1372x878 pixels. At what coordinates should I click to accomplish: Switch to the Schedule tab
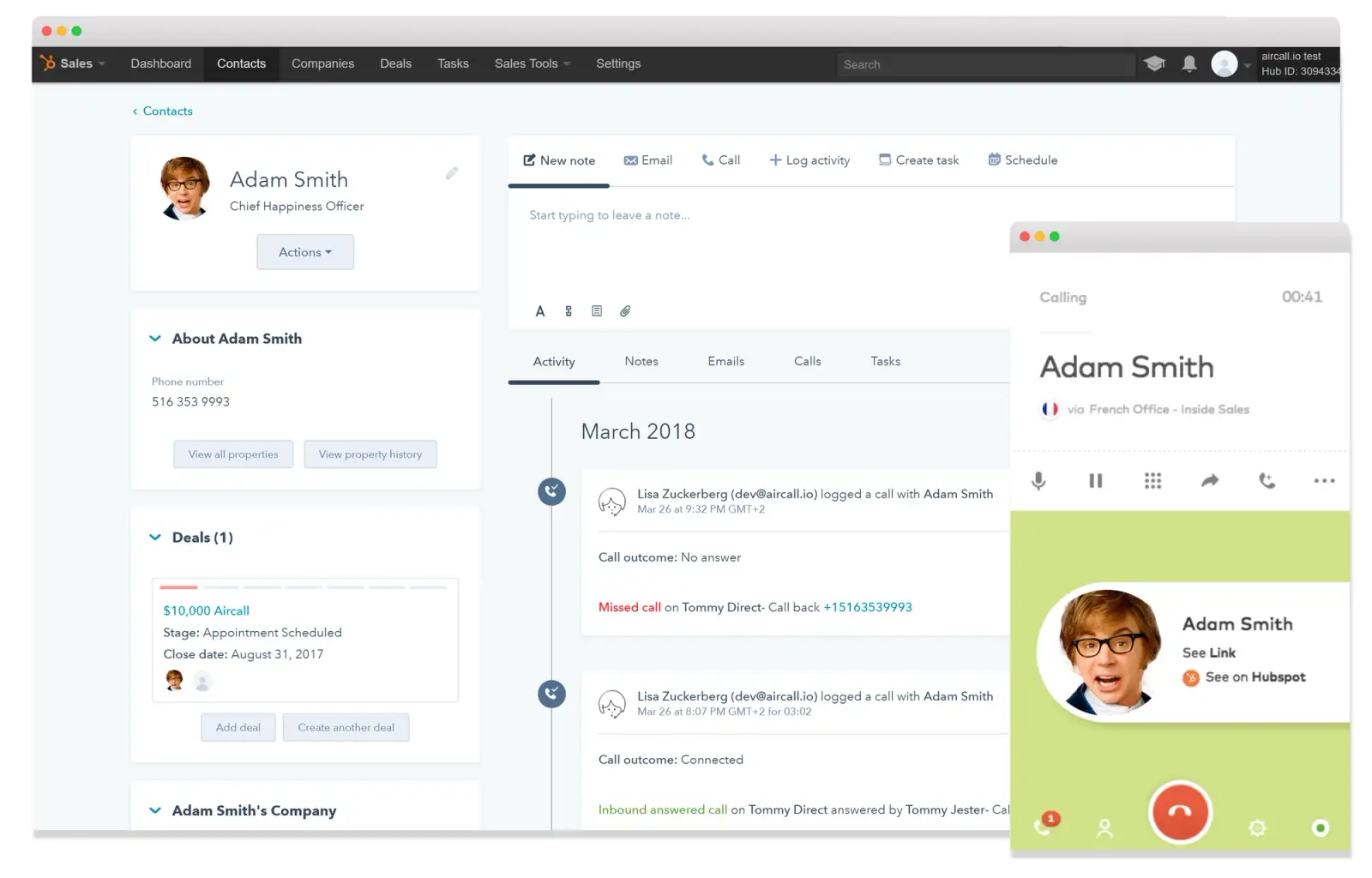(x=1023, y=160)
